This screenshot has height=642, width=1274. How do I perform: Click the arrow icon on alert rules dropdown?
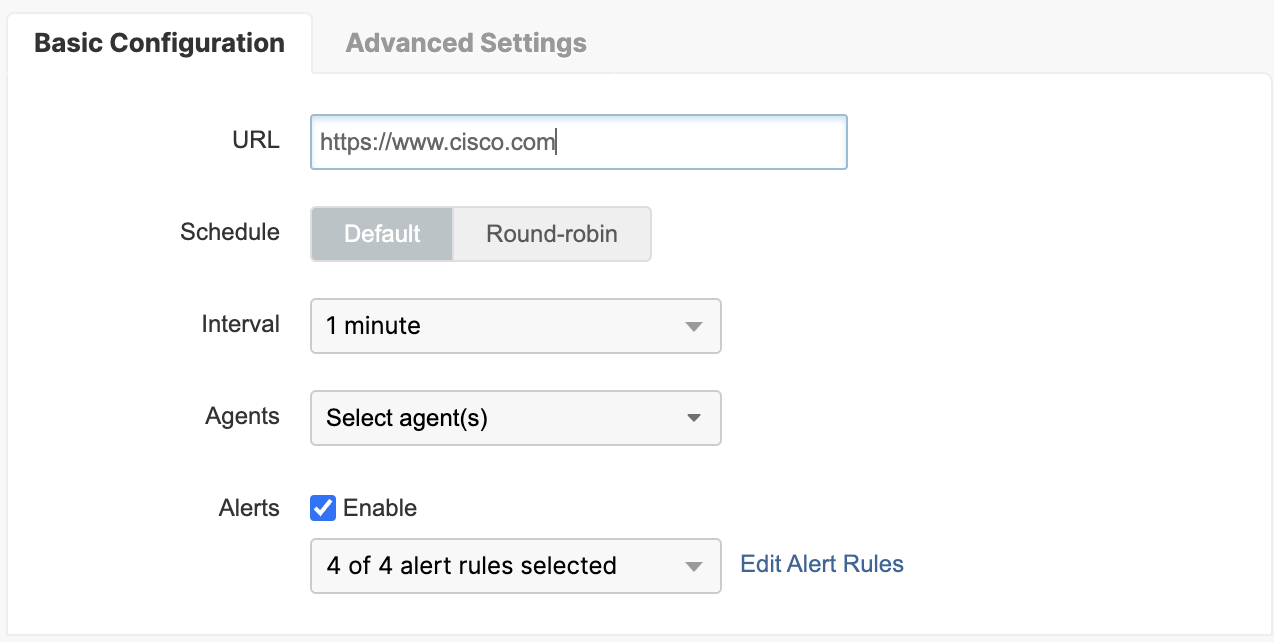(x=694, y=566)
